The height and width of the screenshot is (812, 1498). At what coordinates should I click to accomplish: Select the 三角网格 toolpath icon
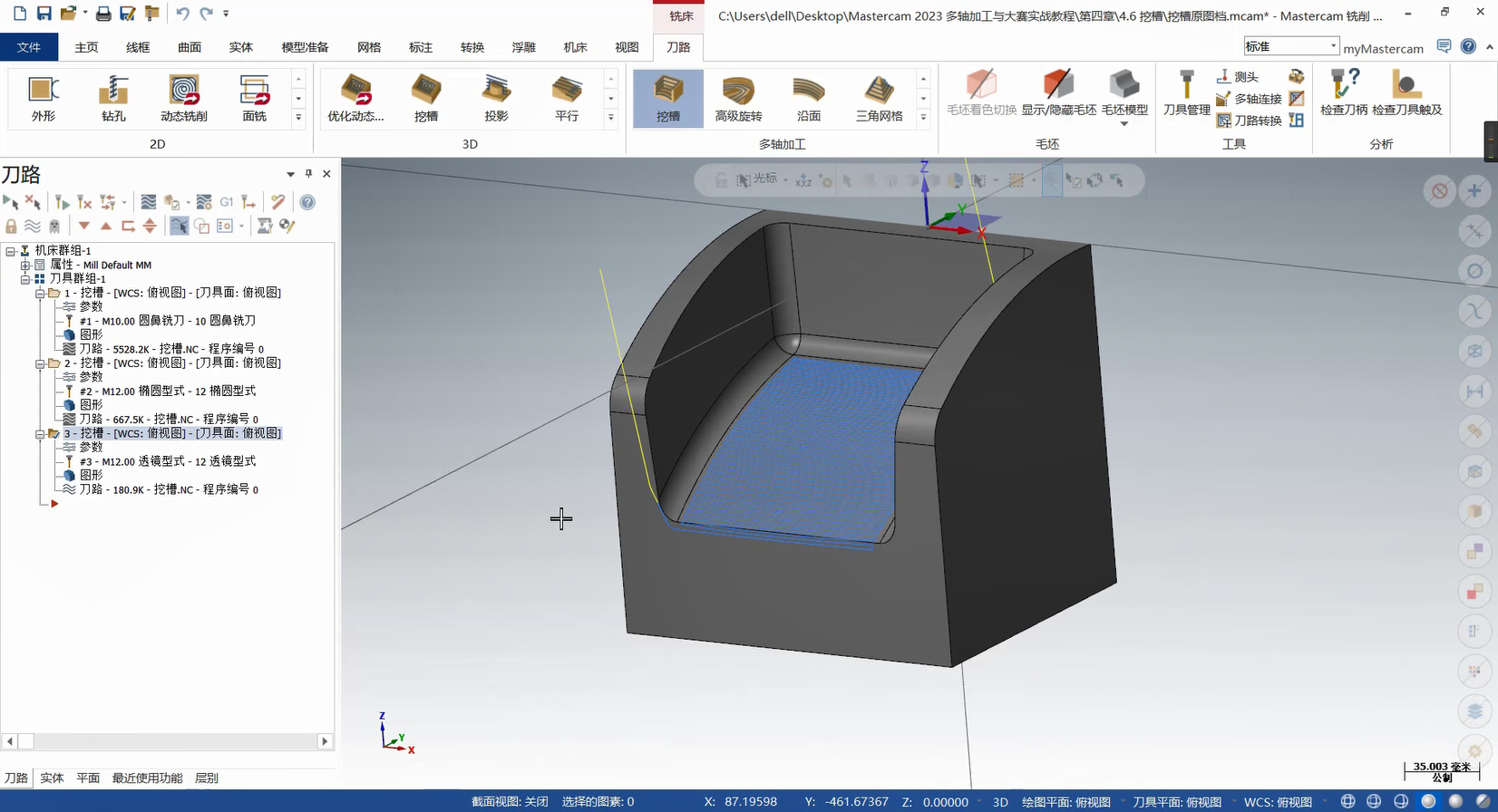(x=879, y=97)
